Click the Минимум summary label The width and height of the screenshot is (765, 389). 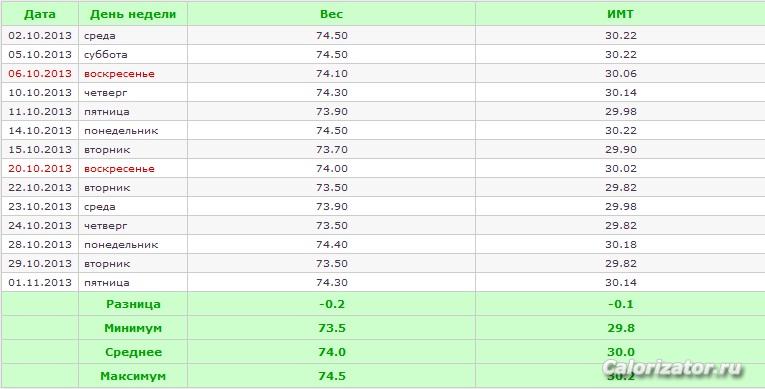tap(133, 328)
